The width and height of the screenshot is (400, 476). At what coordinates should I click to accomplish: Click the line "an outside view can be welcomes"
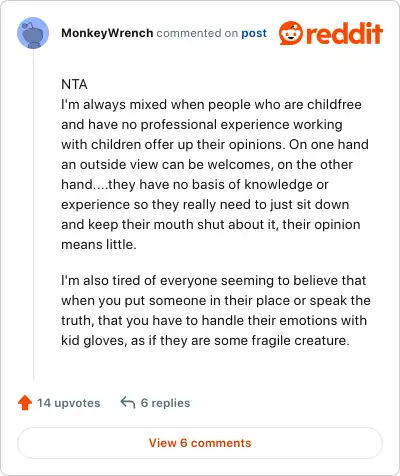coord(207,164)
